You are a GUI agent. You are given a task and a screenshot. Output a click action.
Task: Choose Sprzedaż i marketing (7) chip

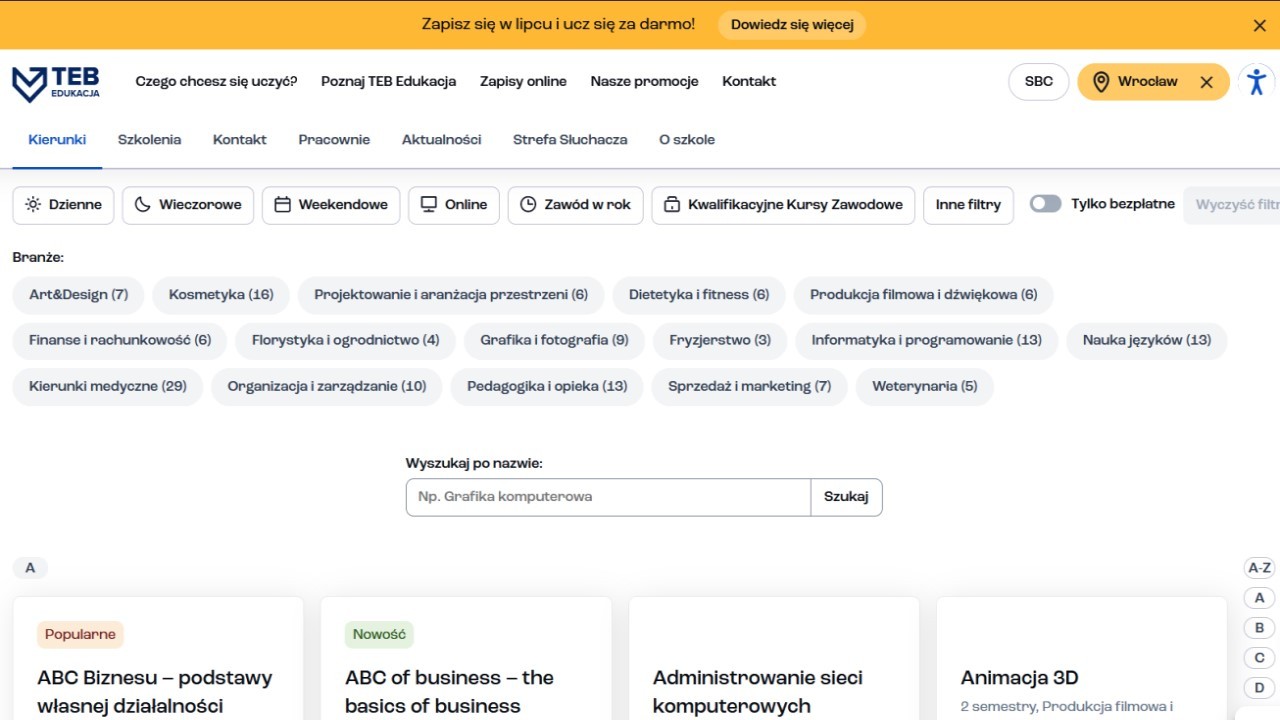750,387
